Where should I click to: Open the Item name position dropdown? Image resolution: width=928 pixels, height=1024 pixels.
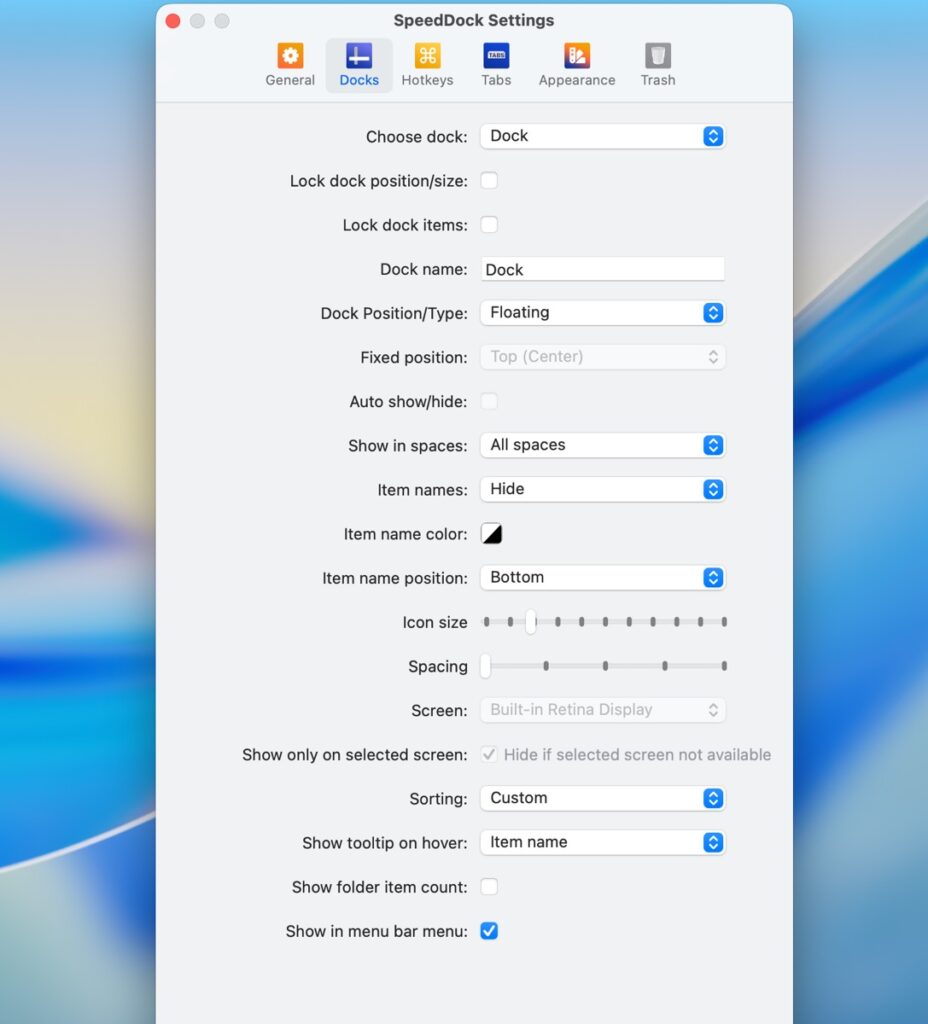click(x=602, y=578)
